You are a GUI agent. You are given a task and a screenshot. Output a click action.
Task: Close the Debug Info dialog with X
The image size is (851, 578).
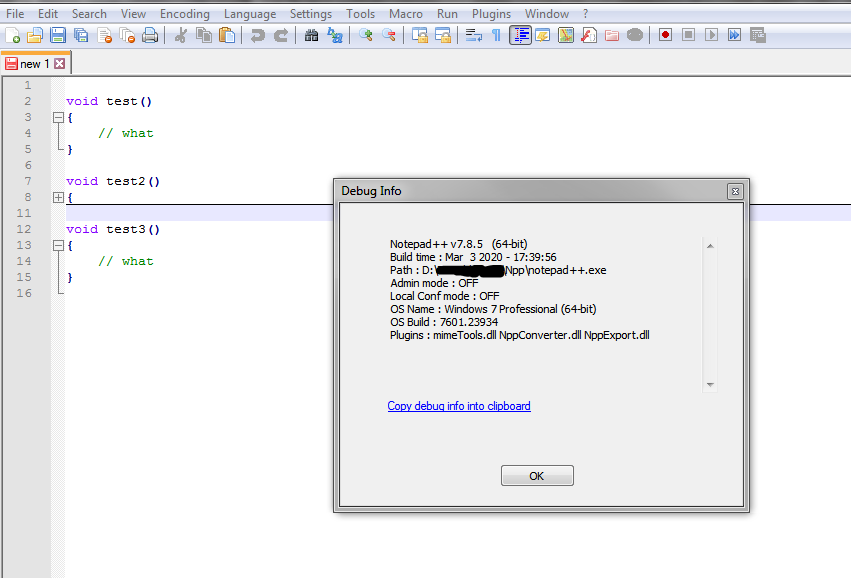pos(735,192)
